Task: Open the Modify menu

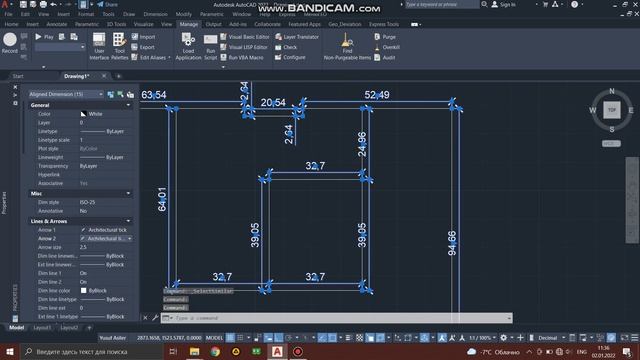Action: pos(183,14)
